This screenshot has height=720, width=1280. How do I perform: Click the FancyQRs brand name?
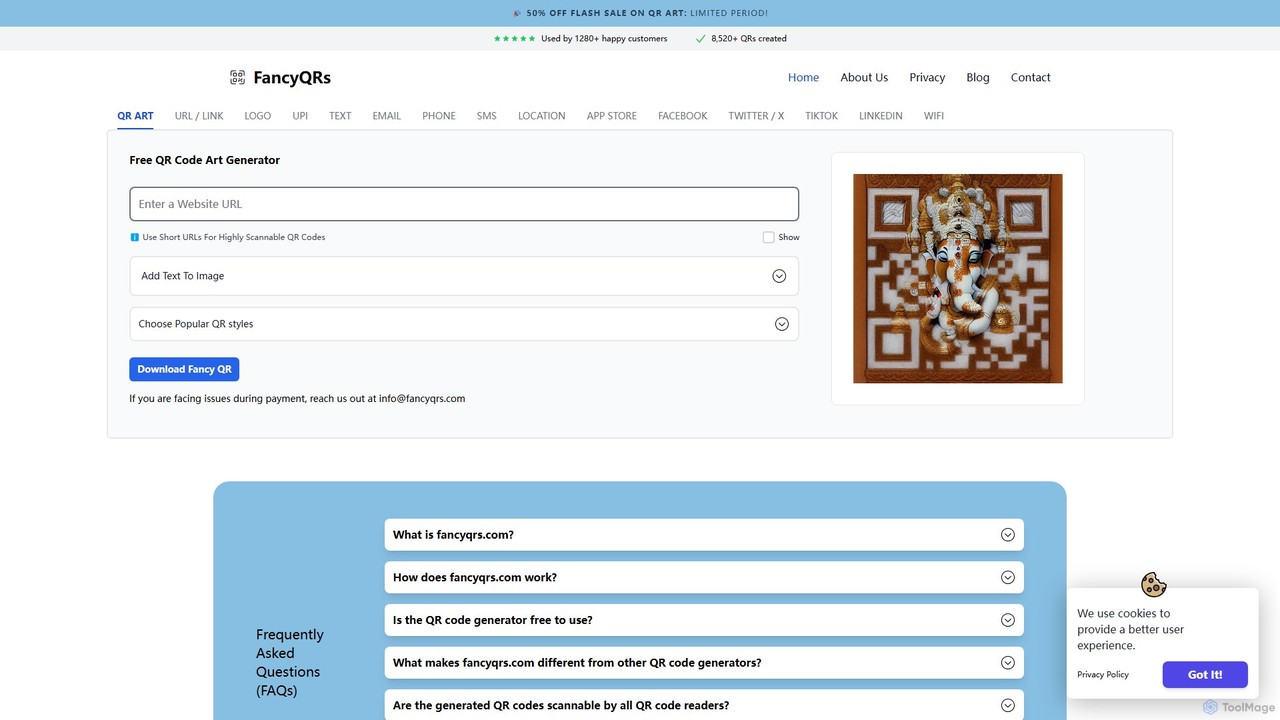(x=292, y=78)
